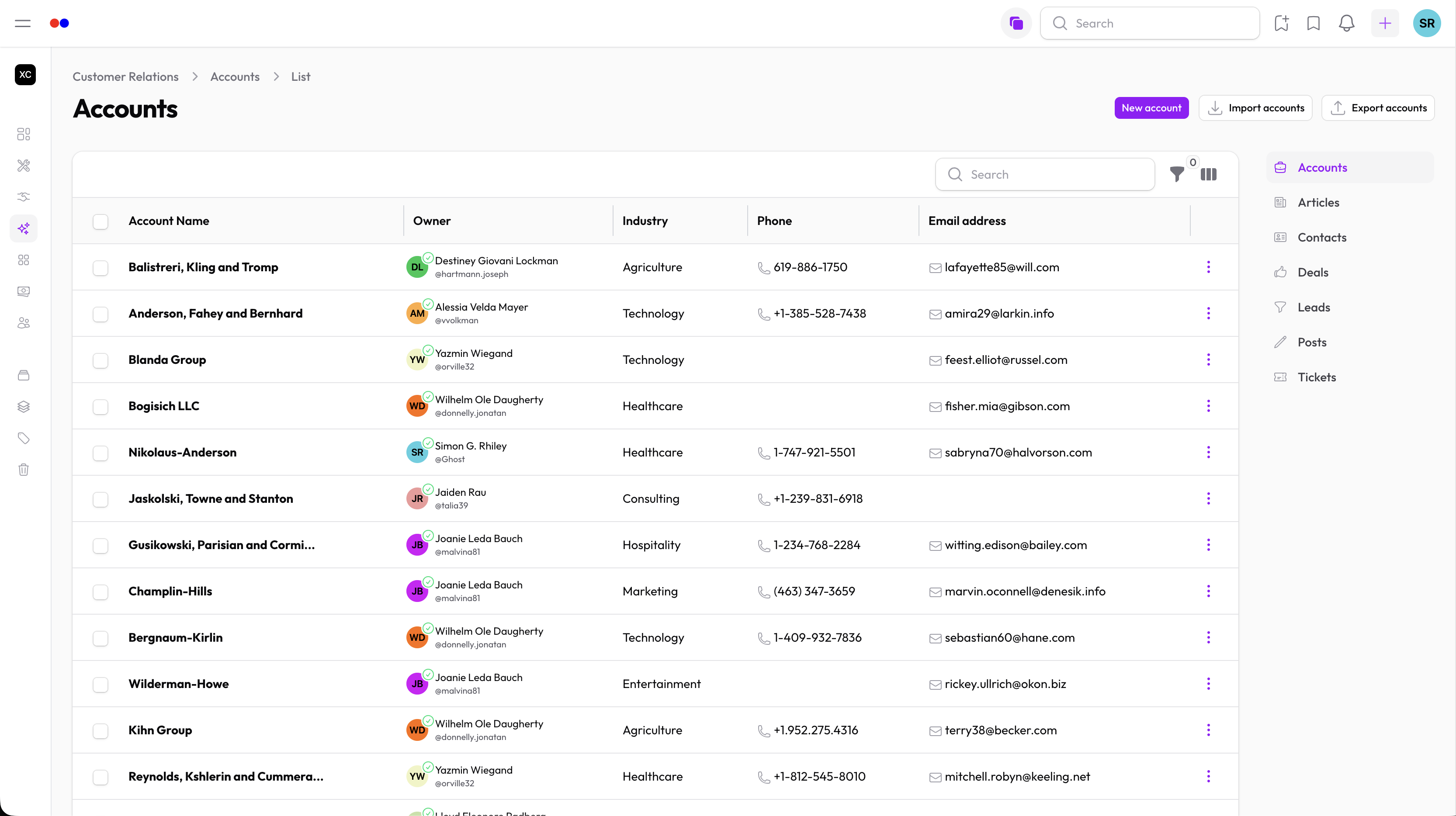Open the certificate icon in sidebar
This screenshot has height=816, width=1456.
point(24,292)
